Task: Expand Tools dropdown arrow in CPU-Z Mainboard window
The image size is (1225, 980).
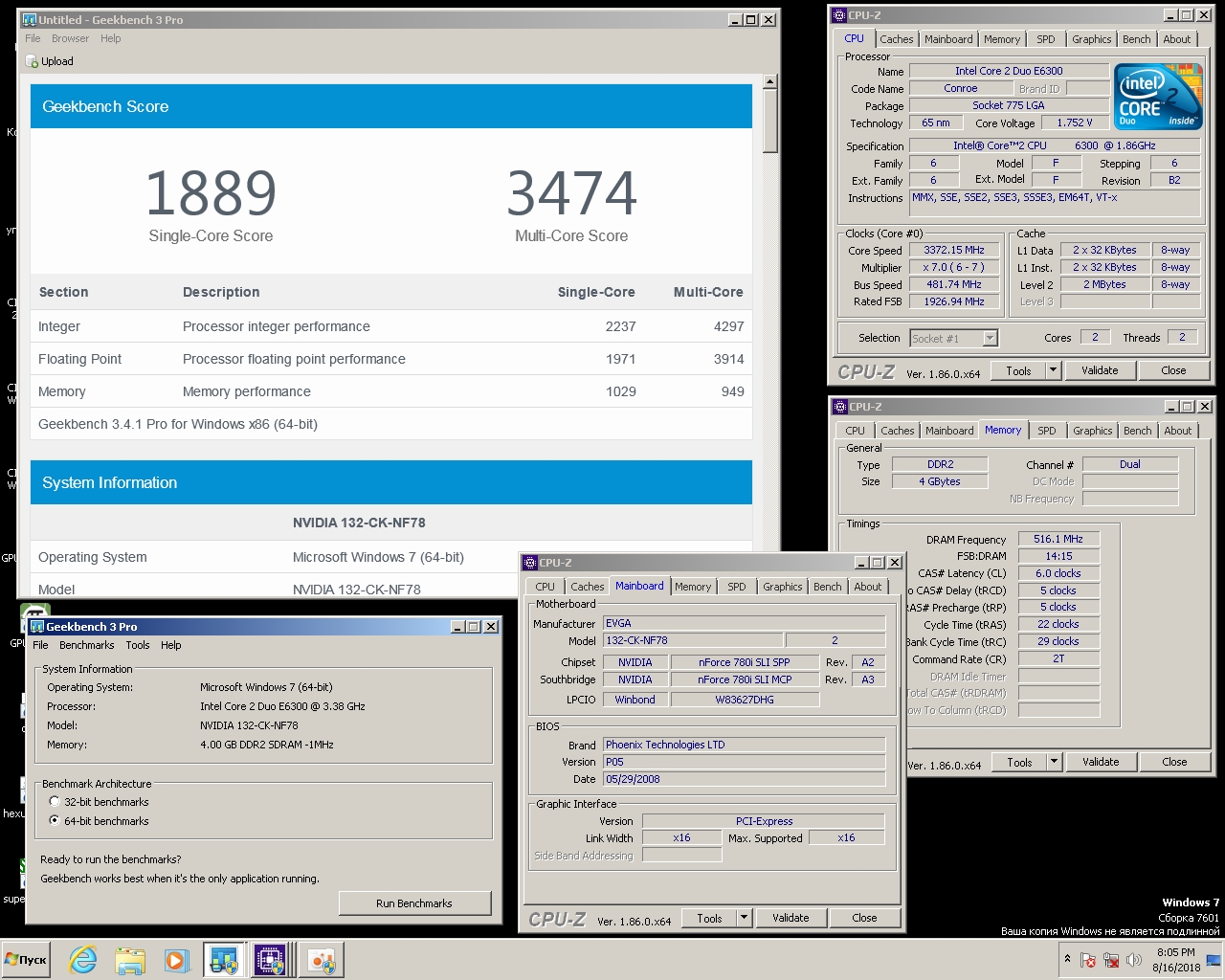Action: click(744, 918)
